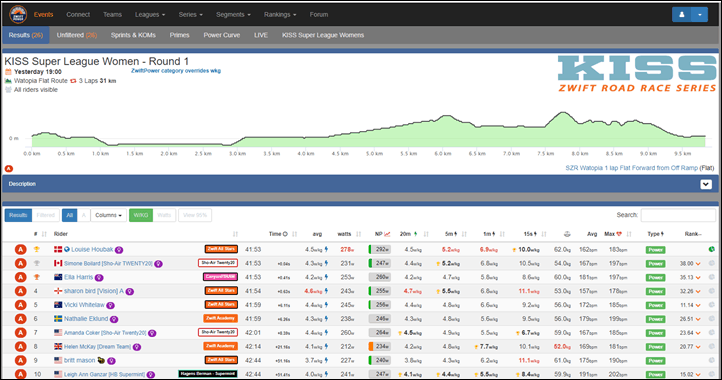
Task: Switch power display to W/KG
Action: (141, 215)
